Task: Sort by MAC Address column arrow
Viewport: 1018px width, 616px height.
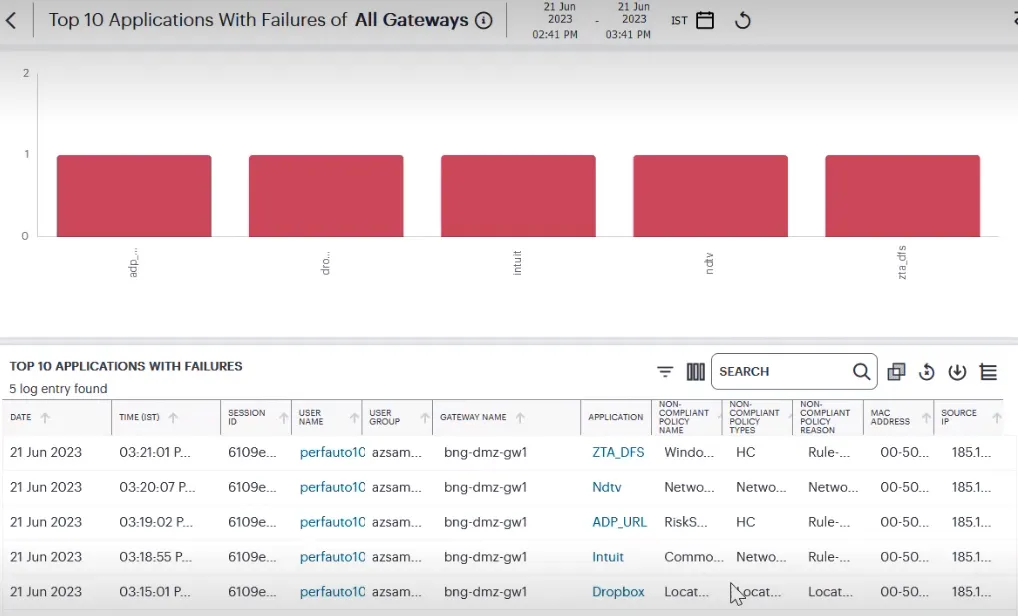Action: coord(926,417)
